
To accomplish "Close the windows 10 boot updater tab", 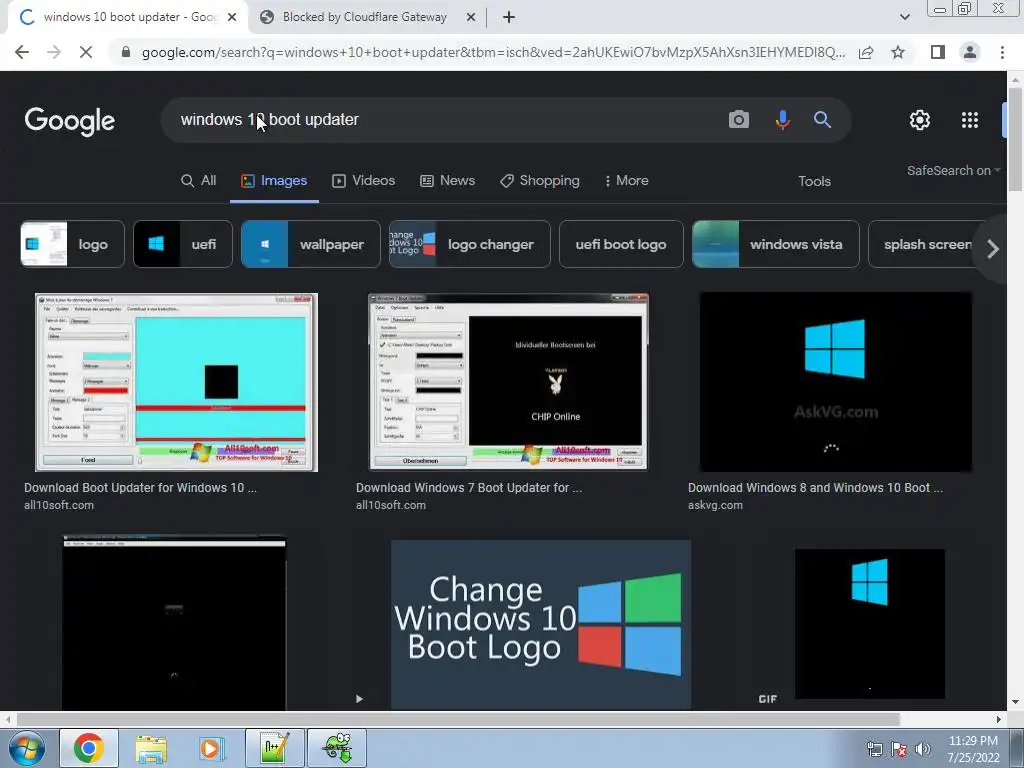I will tap(232, 18).
